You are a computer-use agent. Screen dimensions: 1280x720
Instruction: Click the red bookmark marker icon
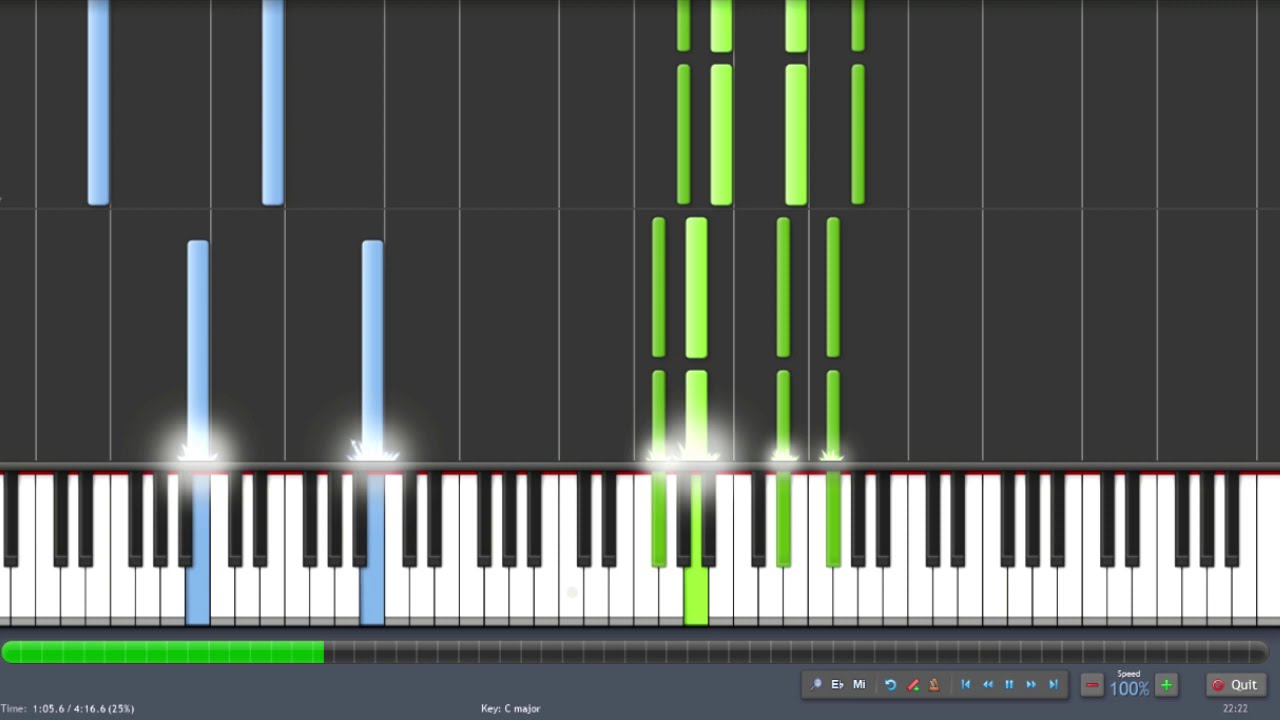pyautogui.click(x=912, y=685)
